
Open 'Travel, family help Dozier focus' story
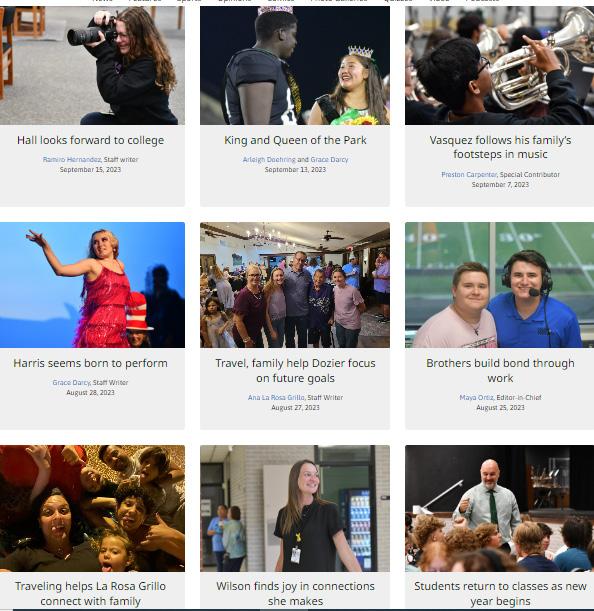point(295,371)
